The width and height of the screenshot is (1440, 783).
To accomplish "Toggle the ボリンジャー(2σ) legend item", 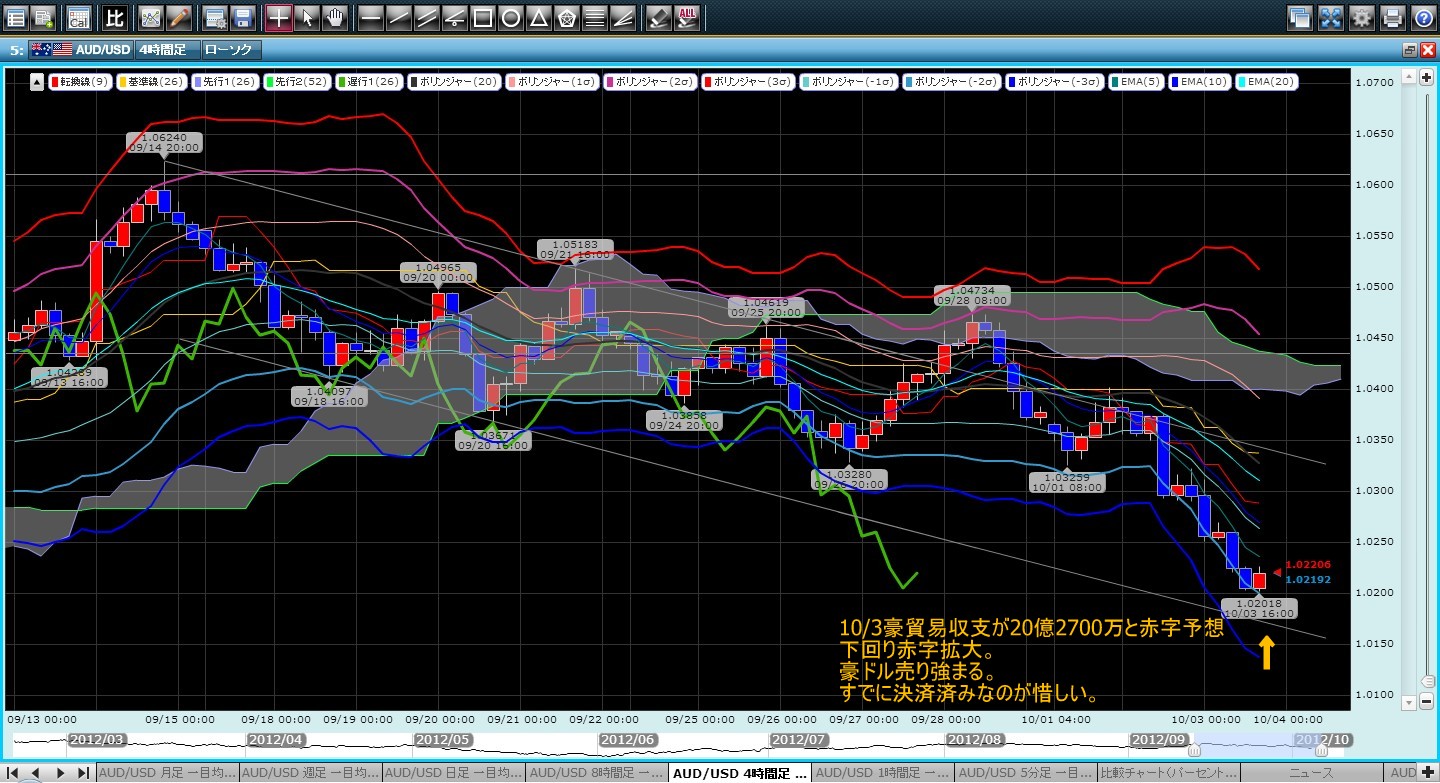I will point(649,82).
